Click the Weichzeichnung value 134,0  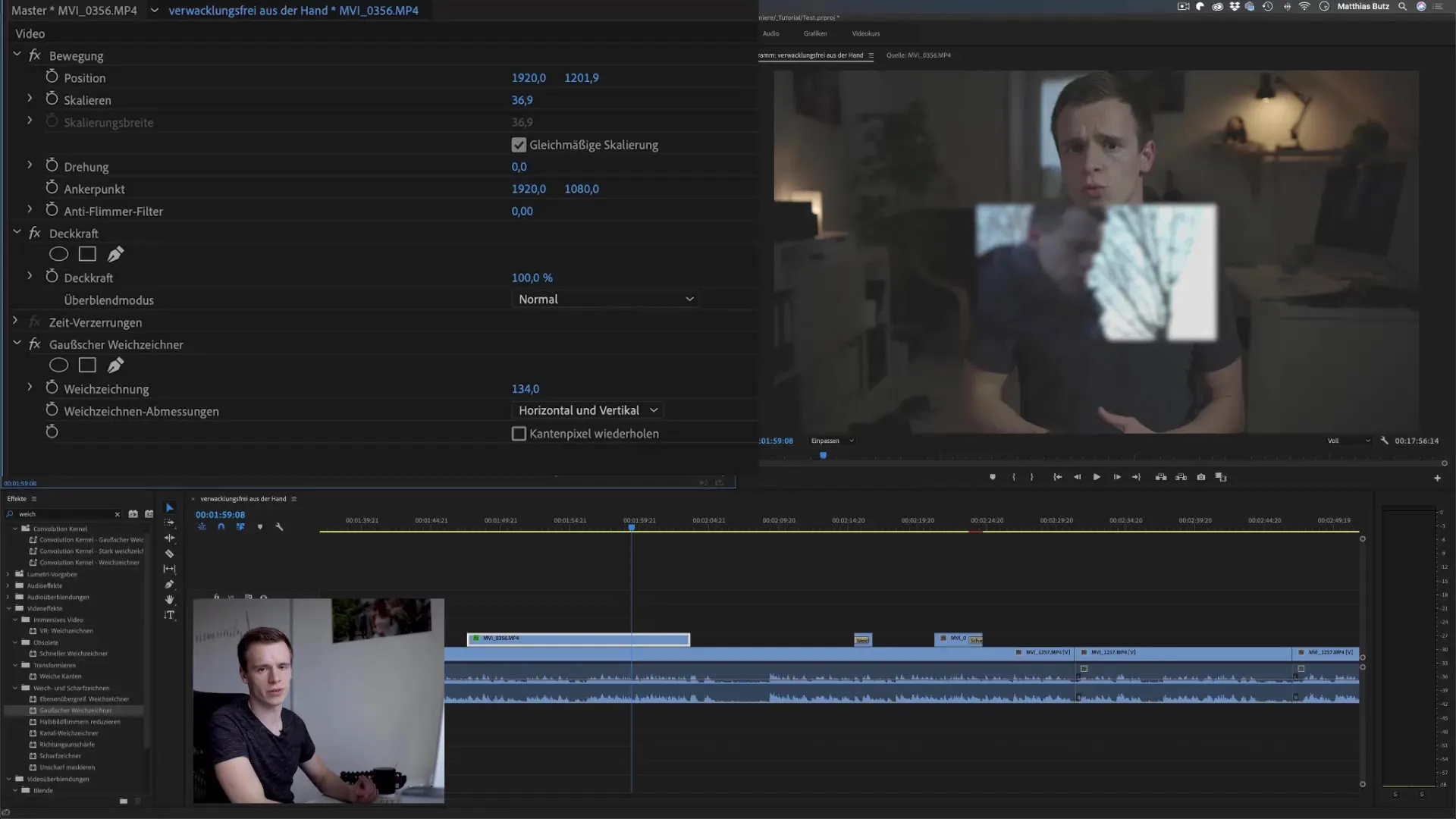click(x=525, y=389)
